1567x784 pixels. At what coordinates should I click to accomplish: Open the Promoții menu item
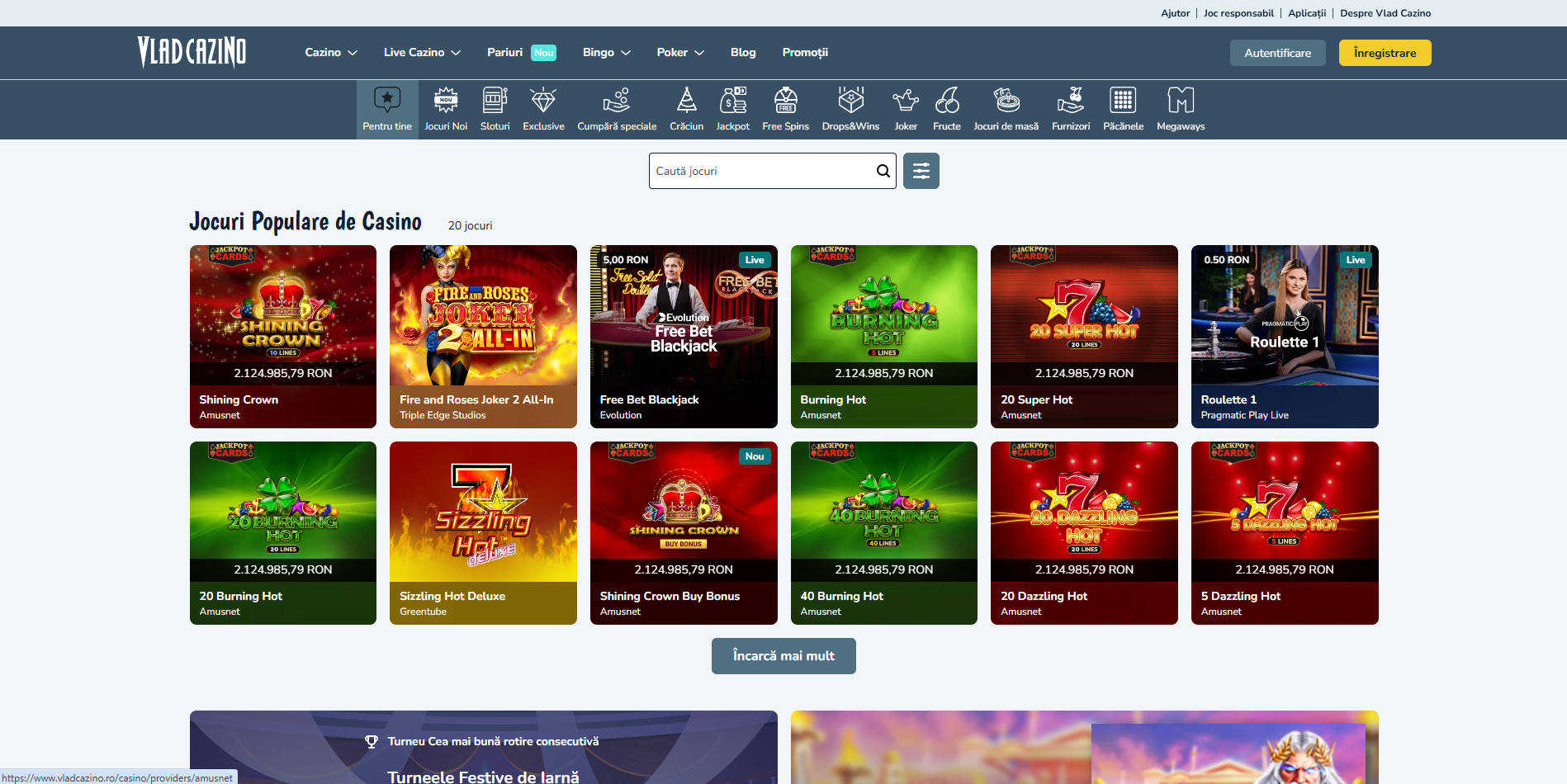point(805,52)
